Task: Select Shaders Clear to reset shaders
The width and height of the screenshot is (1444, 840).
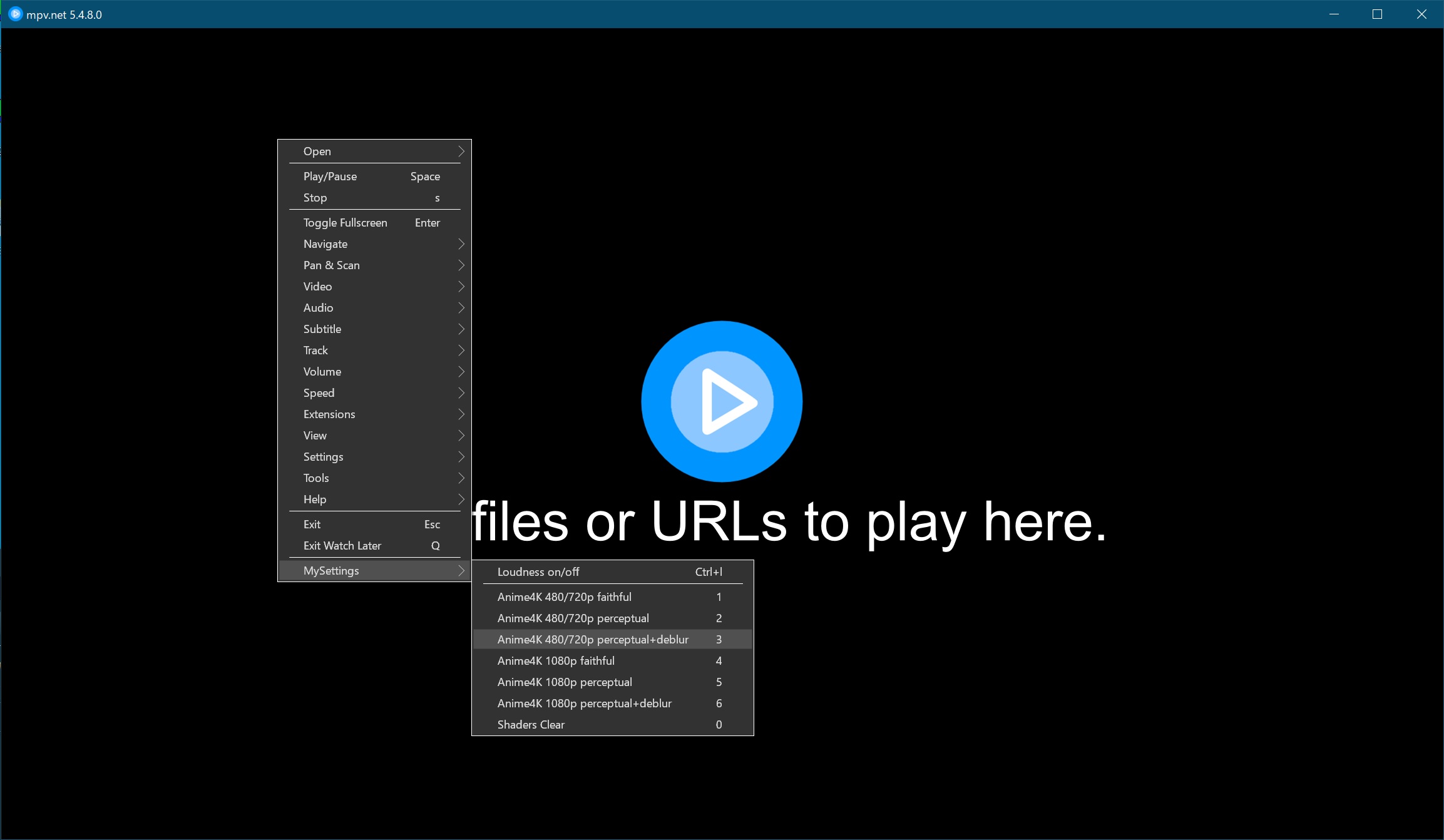Action: pyautogui.click(x=530, y=724)
